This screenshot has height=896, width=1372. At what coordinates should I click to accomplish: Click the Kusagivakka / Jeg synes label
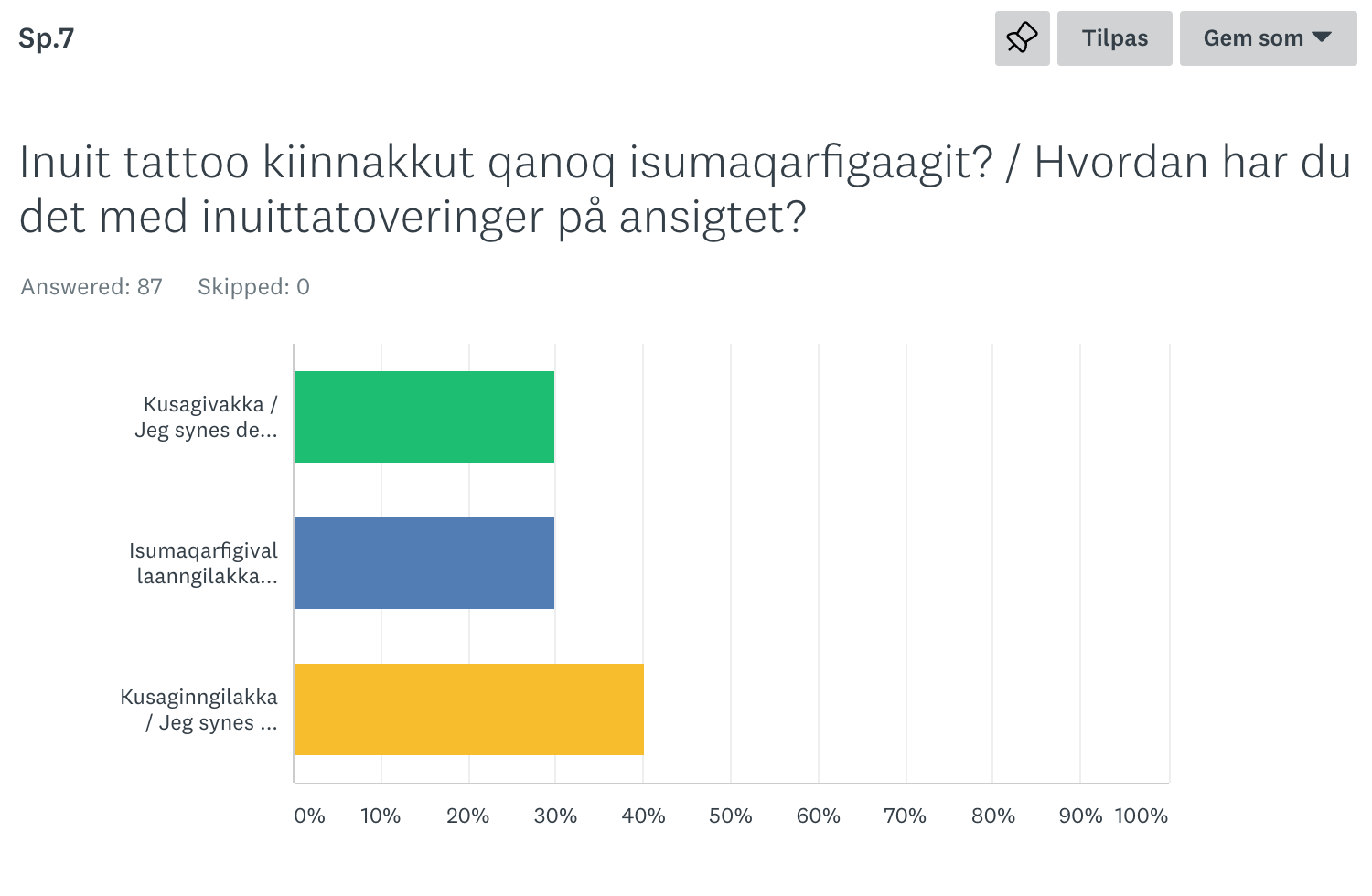[x=207, y=417]
